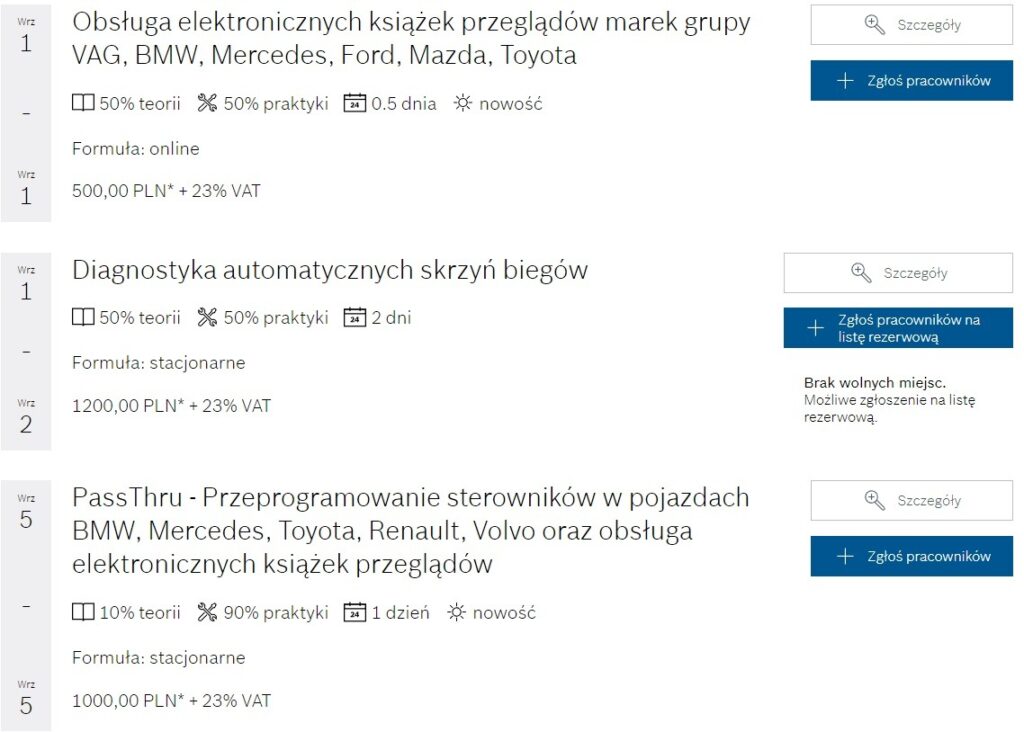1024x732 pixels.
Task: Join reserve list for Diagnostyka course
Action: pyautogui.click(x=897, y=328)
